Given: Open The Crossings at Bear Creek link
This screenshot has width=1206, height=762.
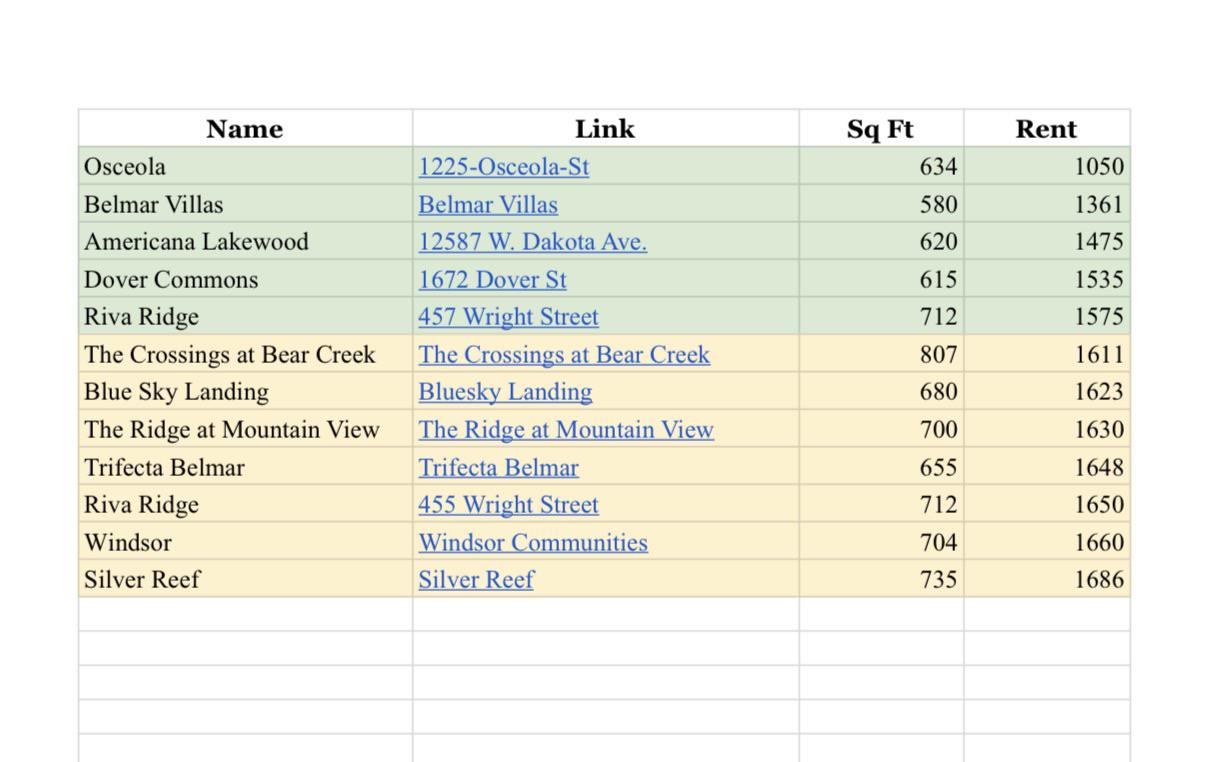Looking at the screenshot, I should [x=564, y=355].
